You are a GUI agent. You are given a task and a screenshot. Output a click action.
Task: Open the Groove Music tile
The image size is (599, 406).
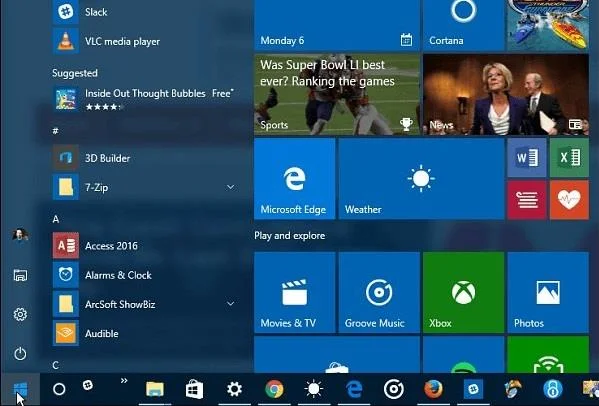click(379, 292)
